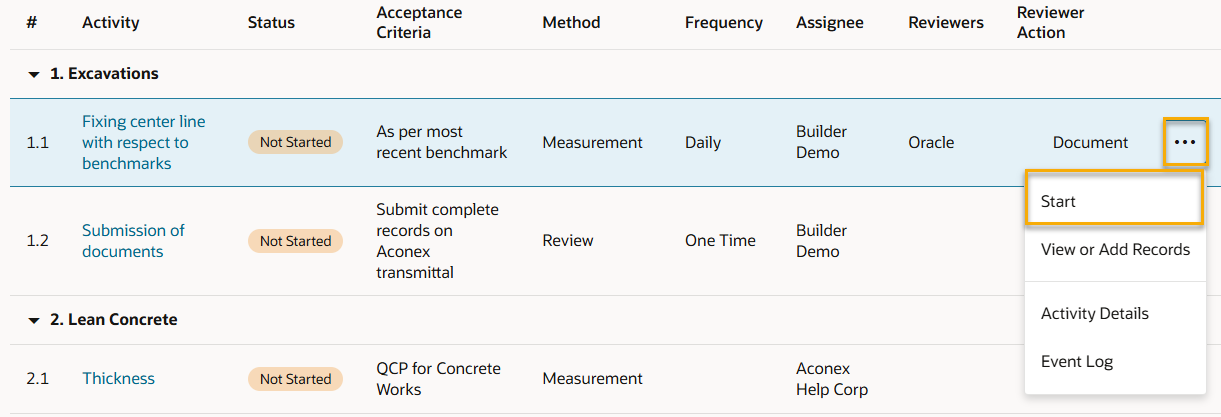Click the Activity column header
Viewport: 1221px width, 417px height.
(x=111, y=22)
